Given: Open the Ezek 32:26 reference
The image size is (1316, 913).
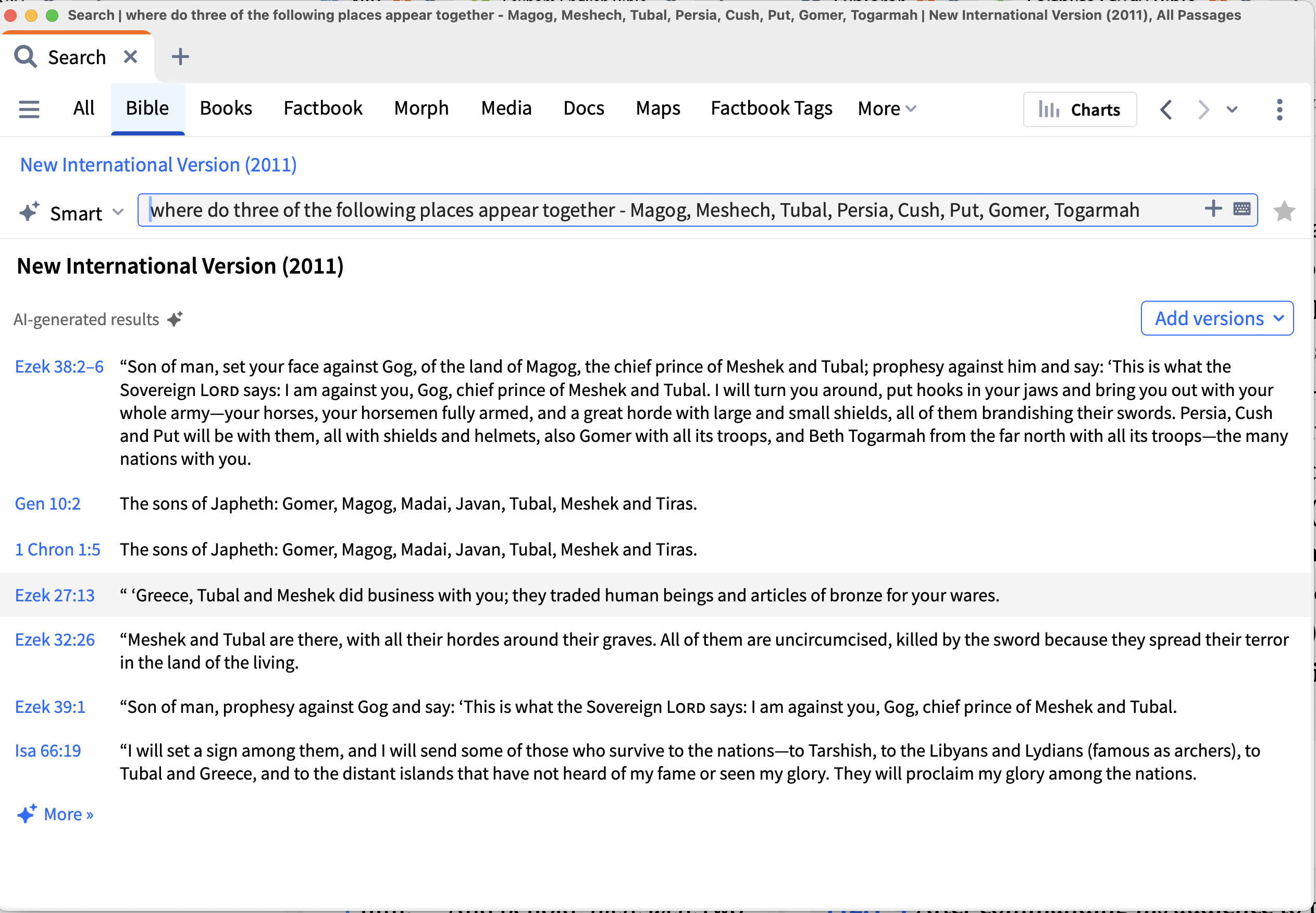Looking at the screenshot, I should pos(55,639).
